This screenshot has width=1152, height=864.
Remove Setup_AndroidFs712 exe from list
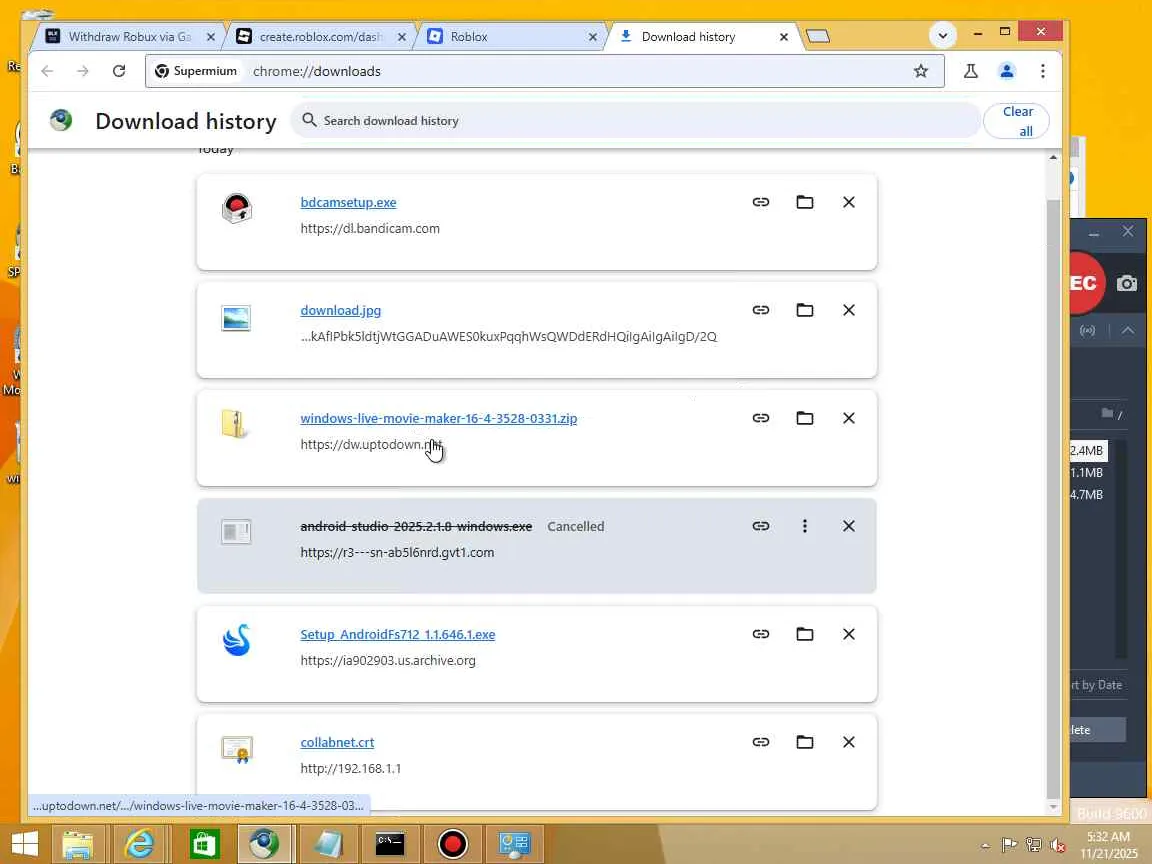coord(849,634)
